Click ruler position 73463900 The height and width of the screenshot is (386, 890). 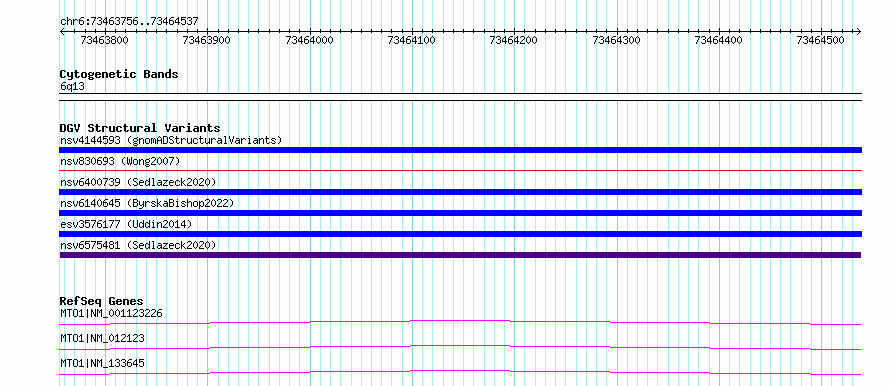coord(207,40)
